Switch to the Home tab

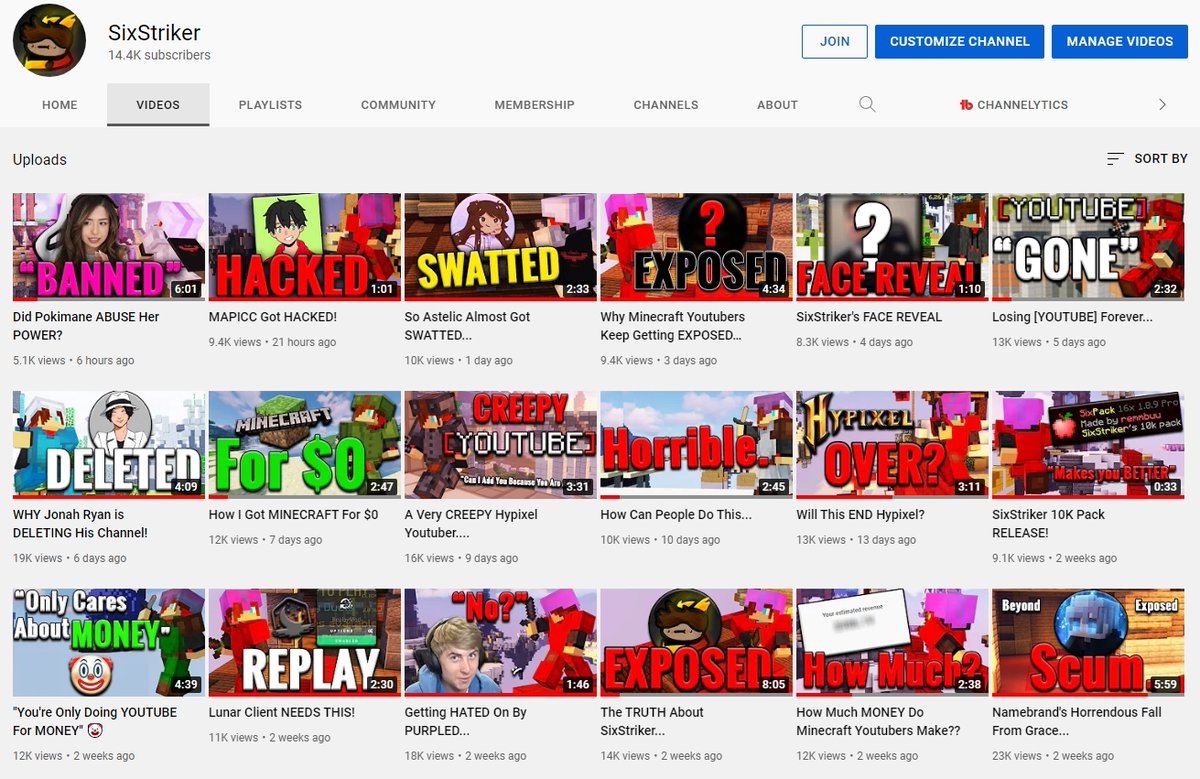tap(60, 104)
